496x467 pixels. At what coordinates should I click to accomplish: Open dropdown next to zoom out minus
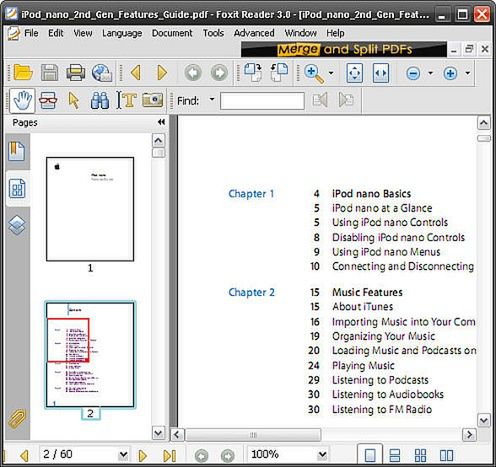tap(431, 73)
